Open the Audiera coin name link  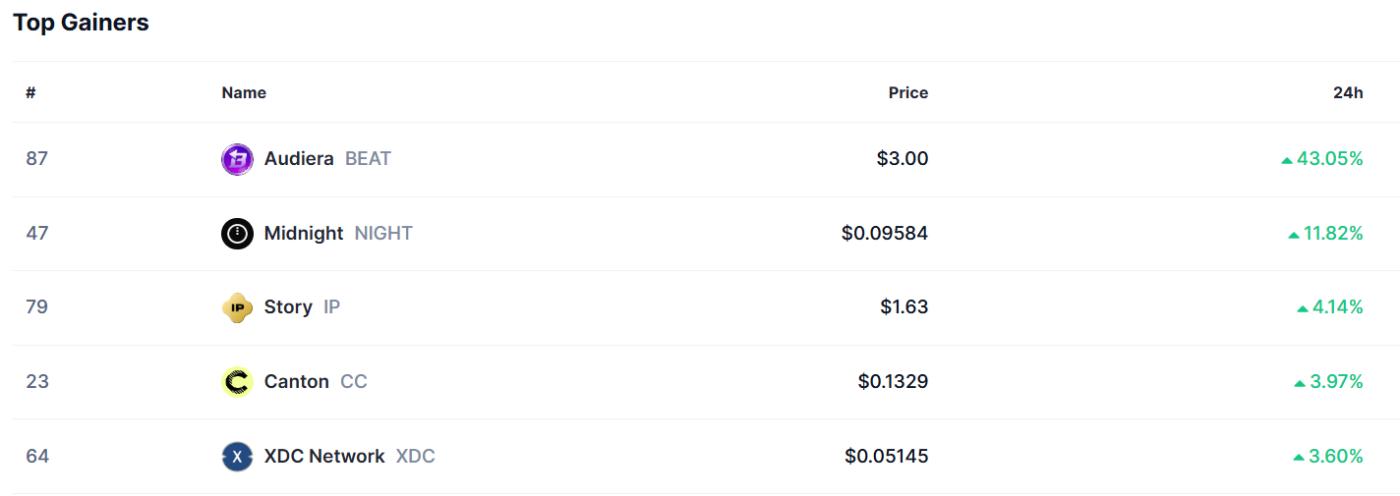(299, 159)
